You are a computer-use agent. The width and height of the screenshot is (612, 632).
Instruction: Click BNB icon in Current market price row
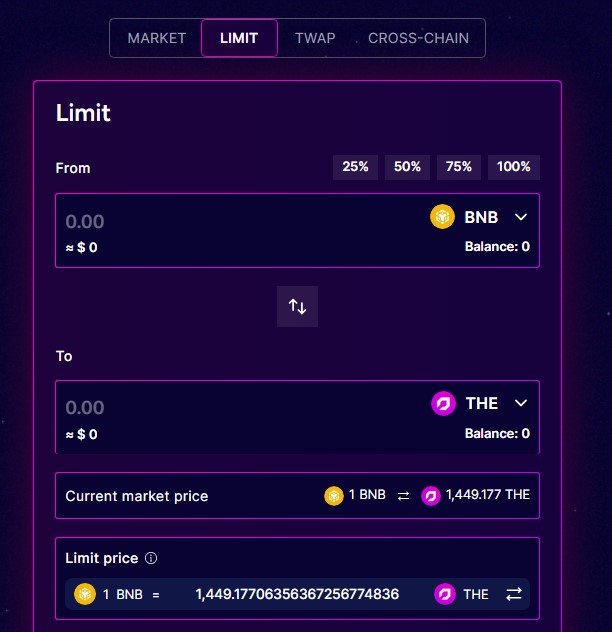click(x=333, y=495)
